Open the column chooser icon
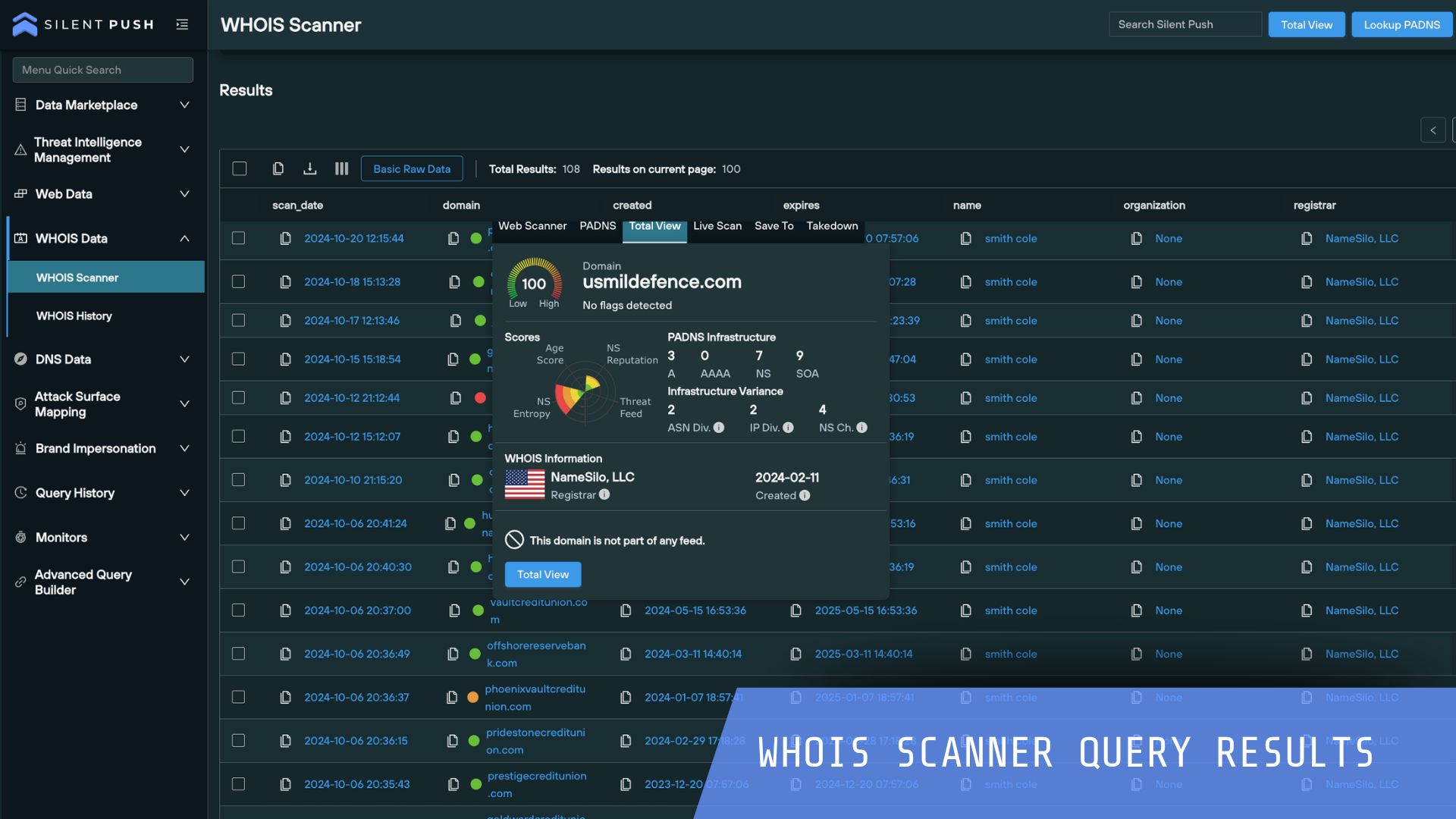The image size is (1456, 819). coord(341,168)
